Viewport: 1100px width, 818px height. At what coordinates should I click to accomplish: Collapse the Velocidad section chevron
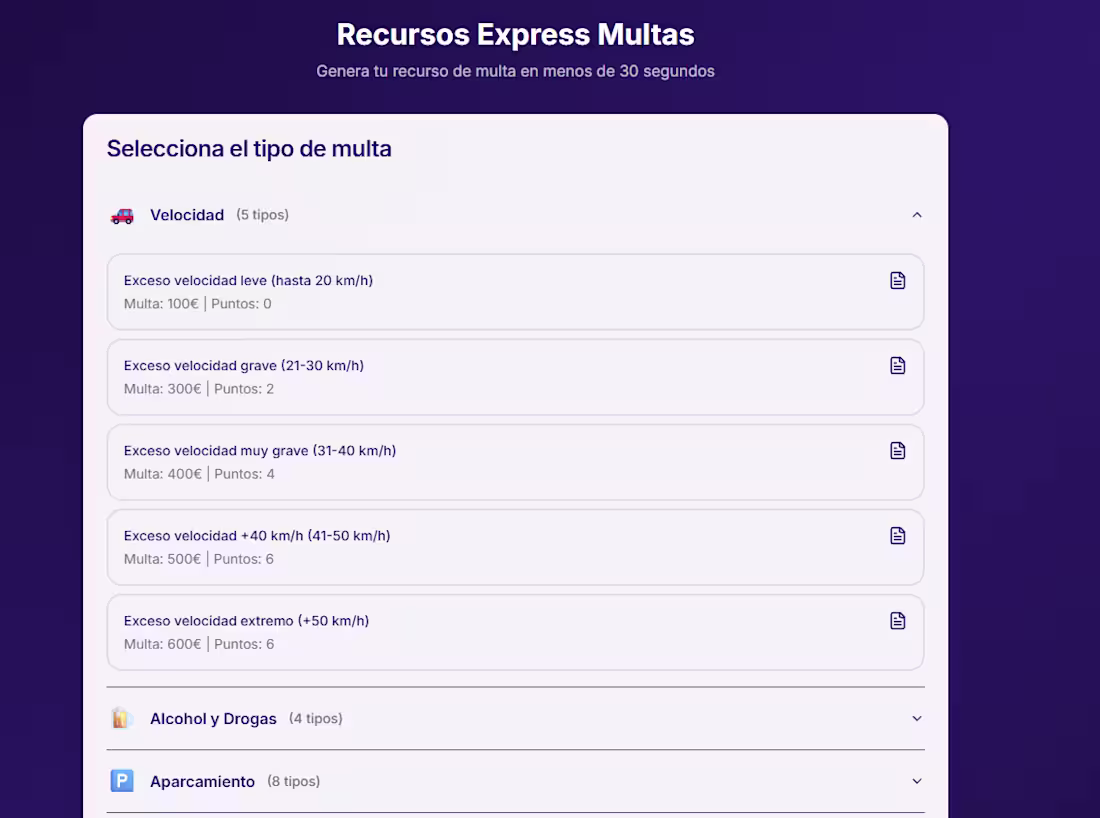pyautogui.click(x=917, y=215)
